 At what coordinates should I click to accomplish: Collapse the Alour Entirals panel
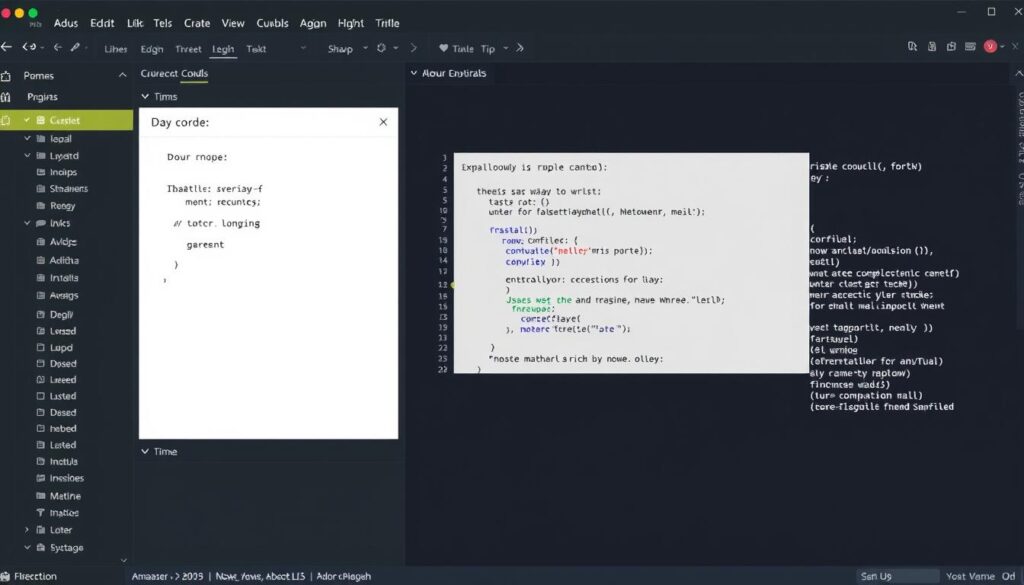coord(413,73)
